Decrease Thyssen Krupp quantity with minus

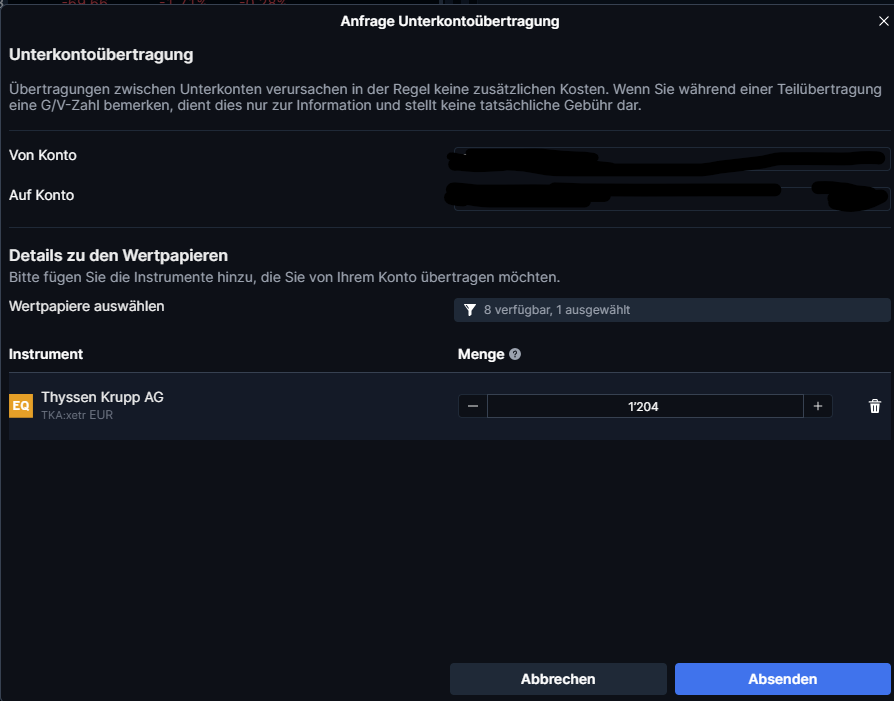(x=473, y=406)
